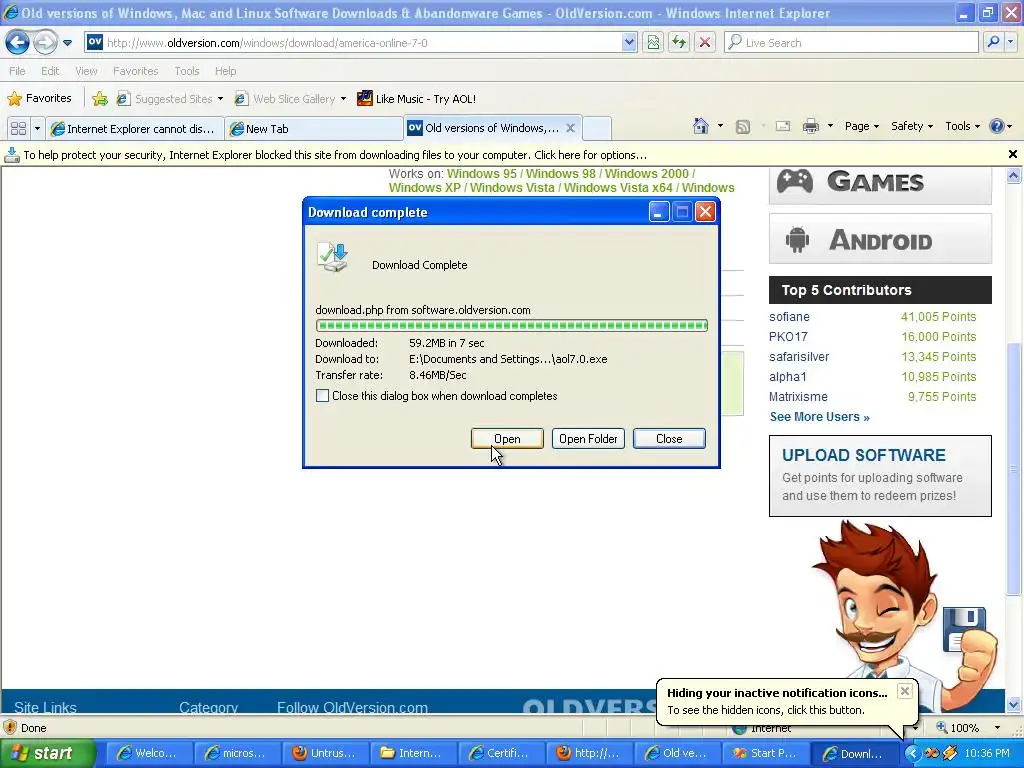This screenshot has height=768, width=1024.
Task: Click Close button in download dialog
Action: point(669,439)
